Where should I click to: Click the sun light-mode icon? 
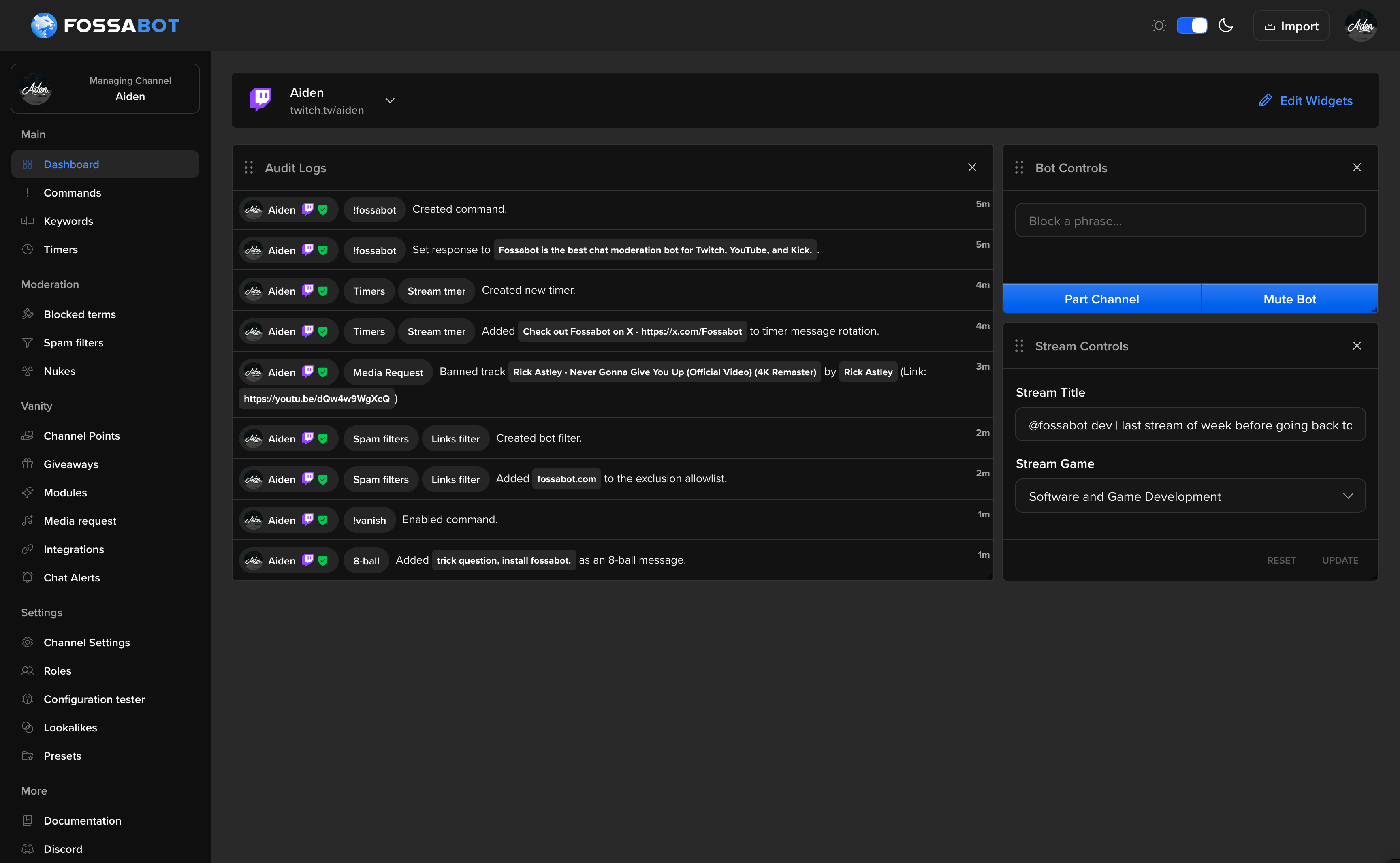pyautogui.click(x=1159, y=26)
